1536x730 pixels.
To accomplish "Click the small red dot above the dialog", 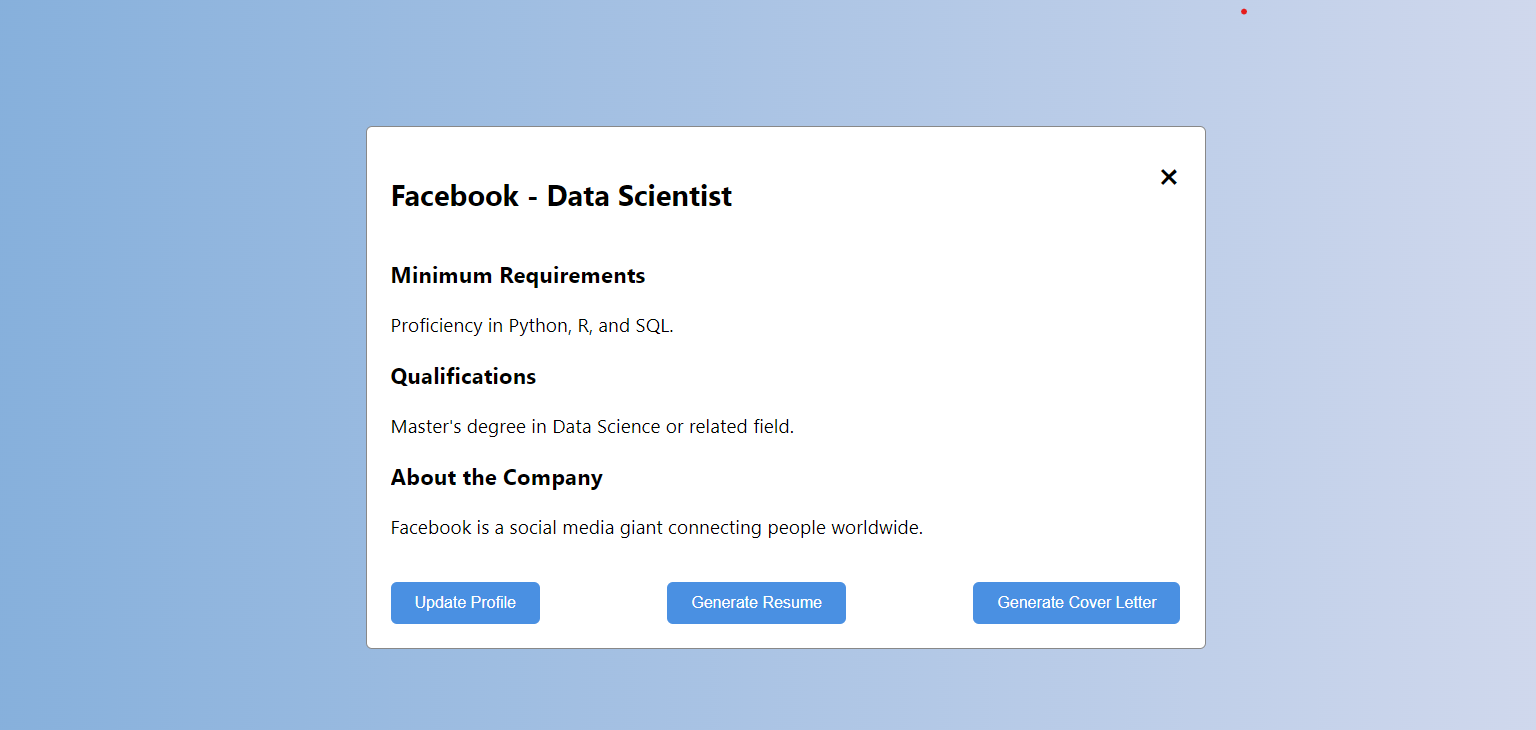I will point(1244,12).
